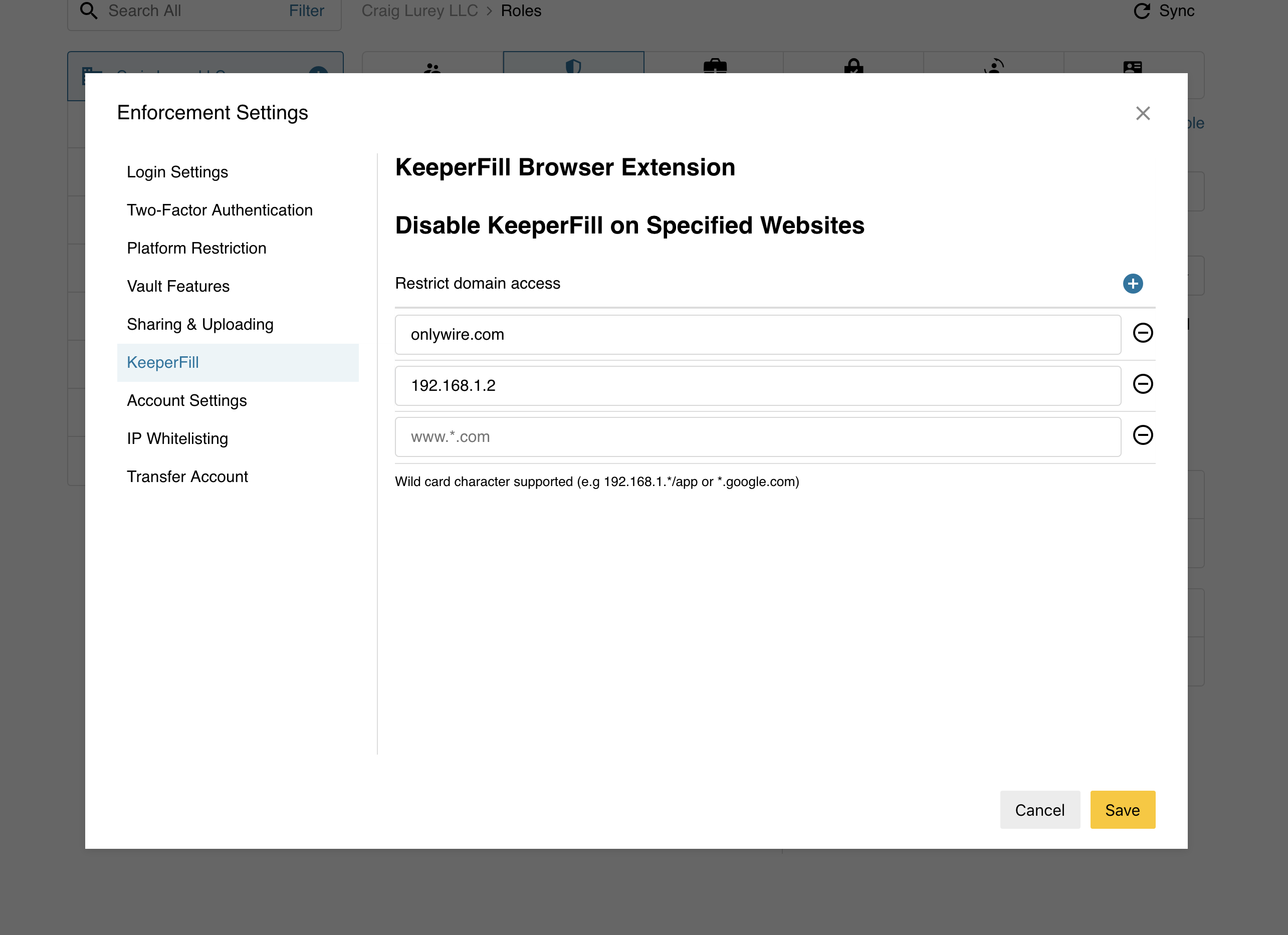Go to Vault Features section
Image resolution: width=1288 pixels, height=935 pixels.
(x=178, y=286)
